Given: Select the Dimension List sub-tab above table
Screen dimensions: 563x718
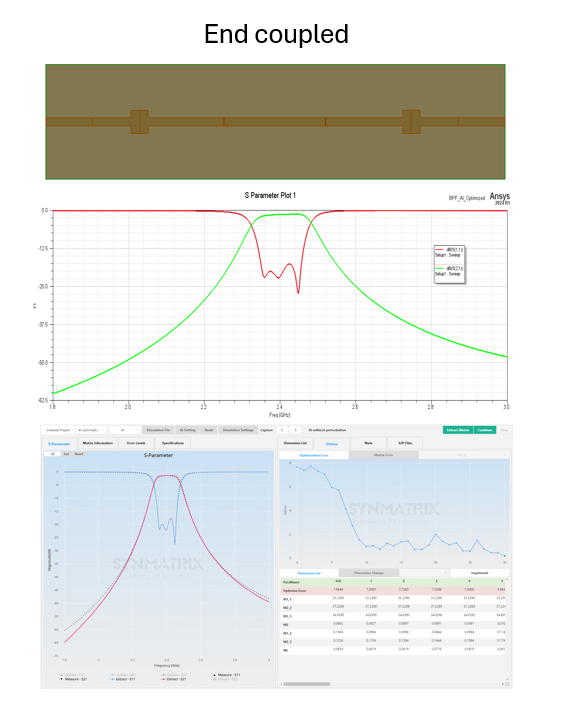Looking at the screenshot, I should pos(309,573).
